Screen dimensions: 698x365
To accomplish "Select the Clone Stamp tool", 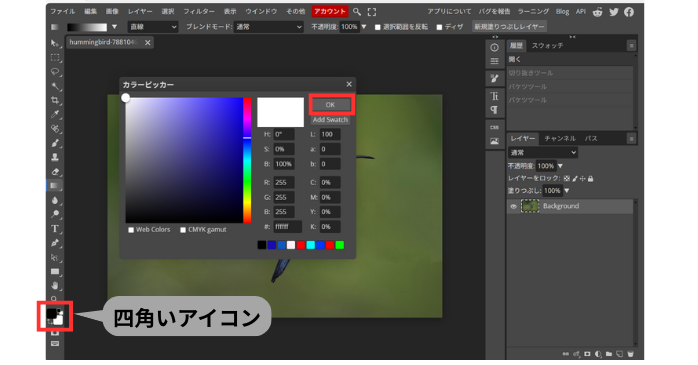I will coord(55,157).
